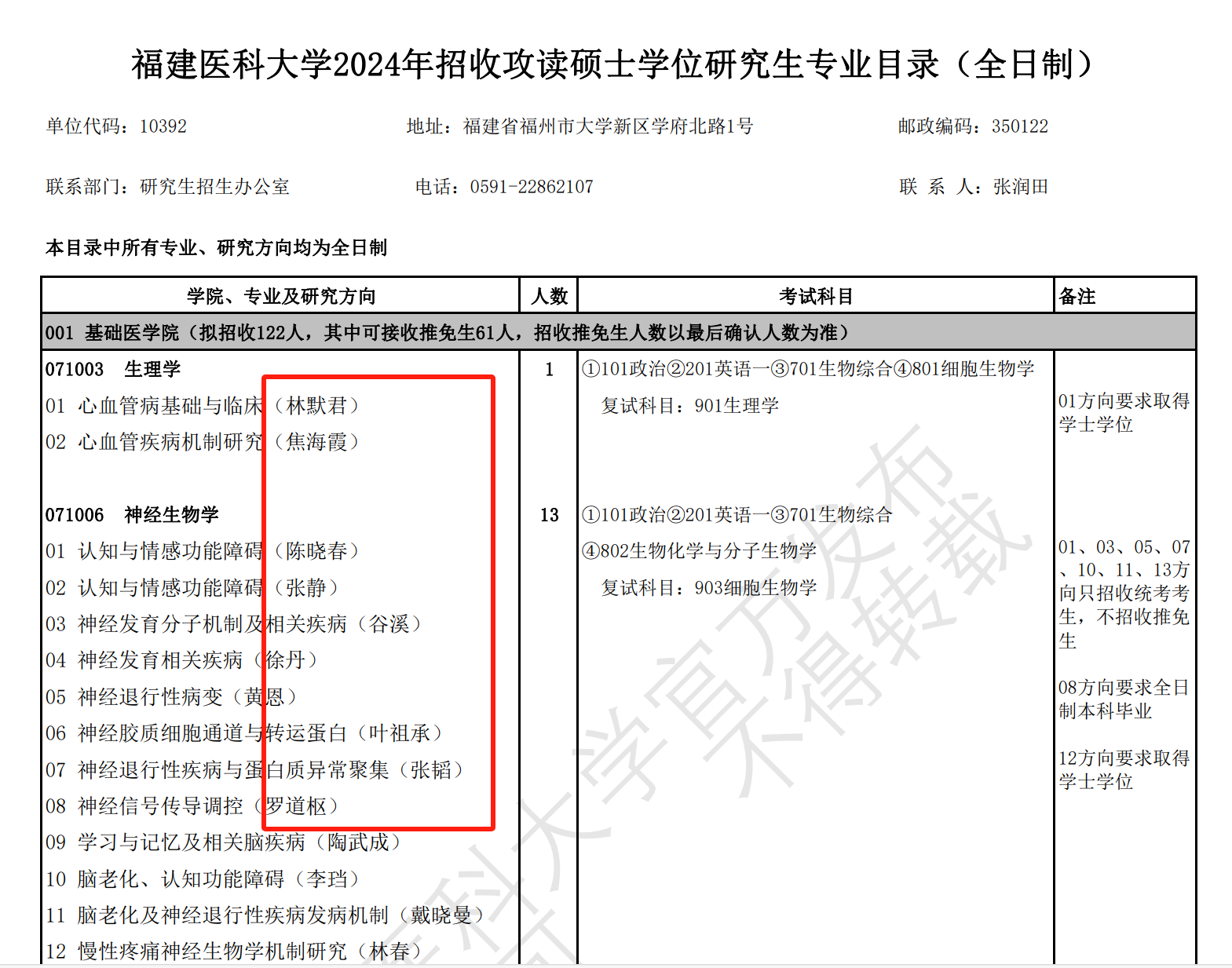This screenshot has width=1232, height=968.
Task: Click column header 考试科目
Action: pos(816,296)
